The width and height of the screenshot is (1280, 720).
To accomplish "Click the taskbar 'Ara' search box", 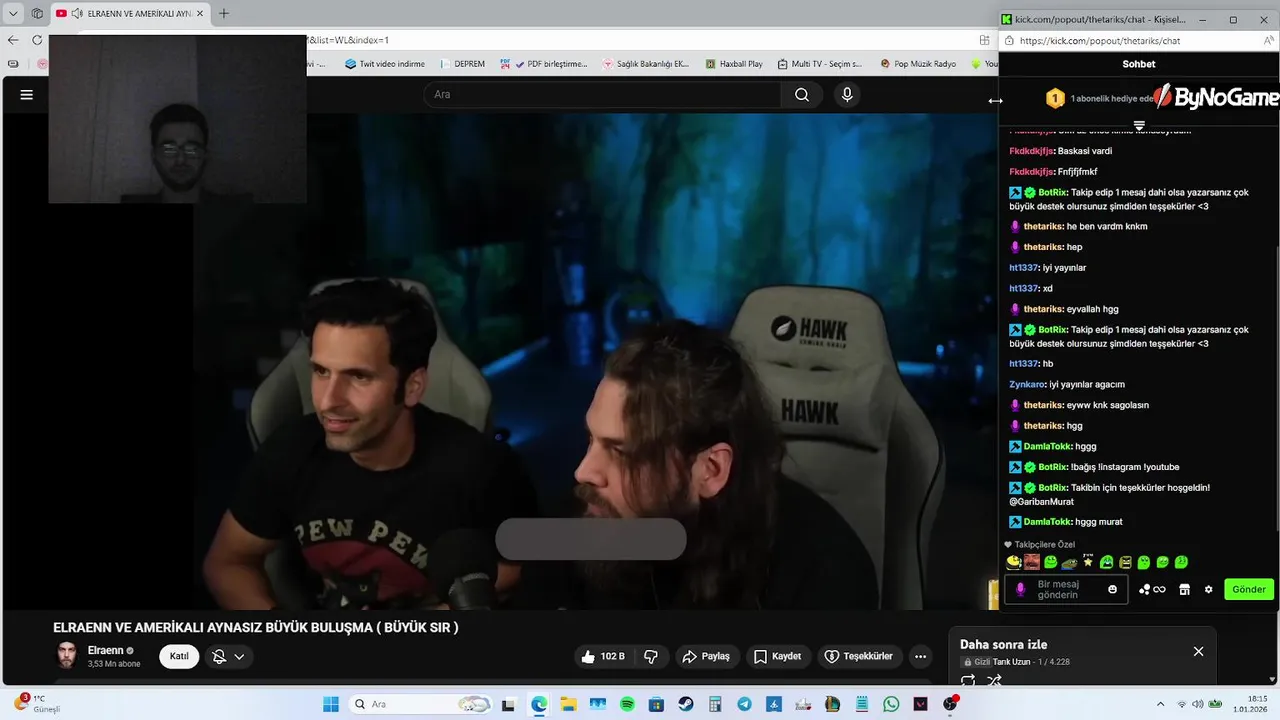I will [x=420, y=704].
